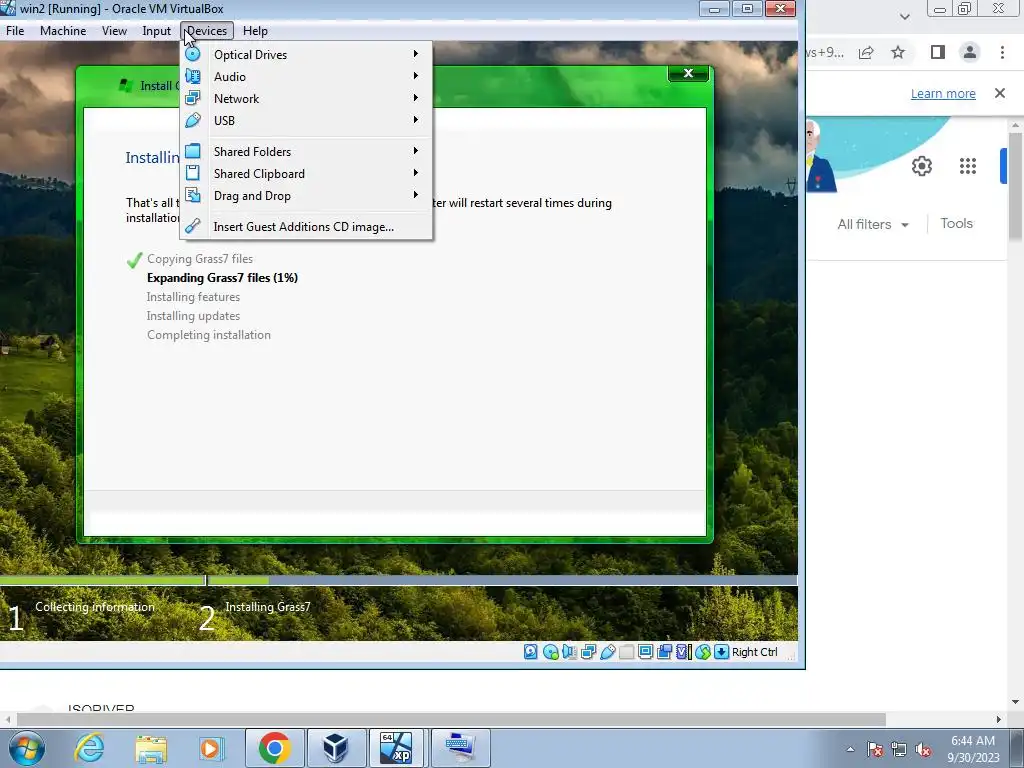Open Google settings gear in Chrome
Viewport: 1024px width, 768px height.
[x=921, y=166]
